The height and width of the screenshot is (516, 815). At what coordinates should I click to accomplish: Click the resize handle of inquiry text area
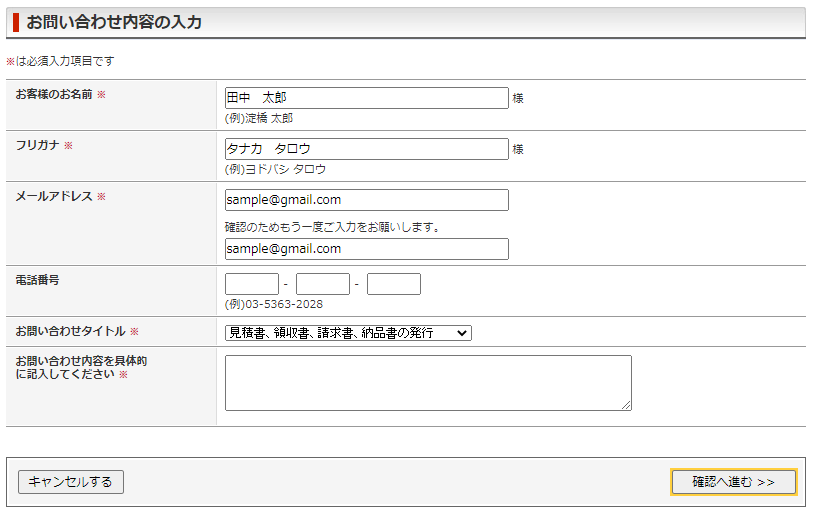click(x=627, y=406)
